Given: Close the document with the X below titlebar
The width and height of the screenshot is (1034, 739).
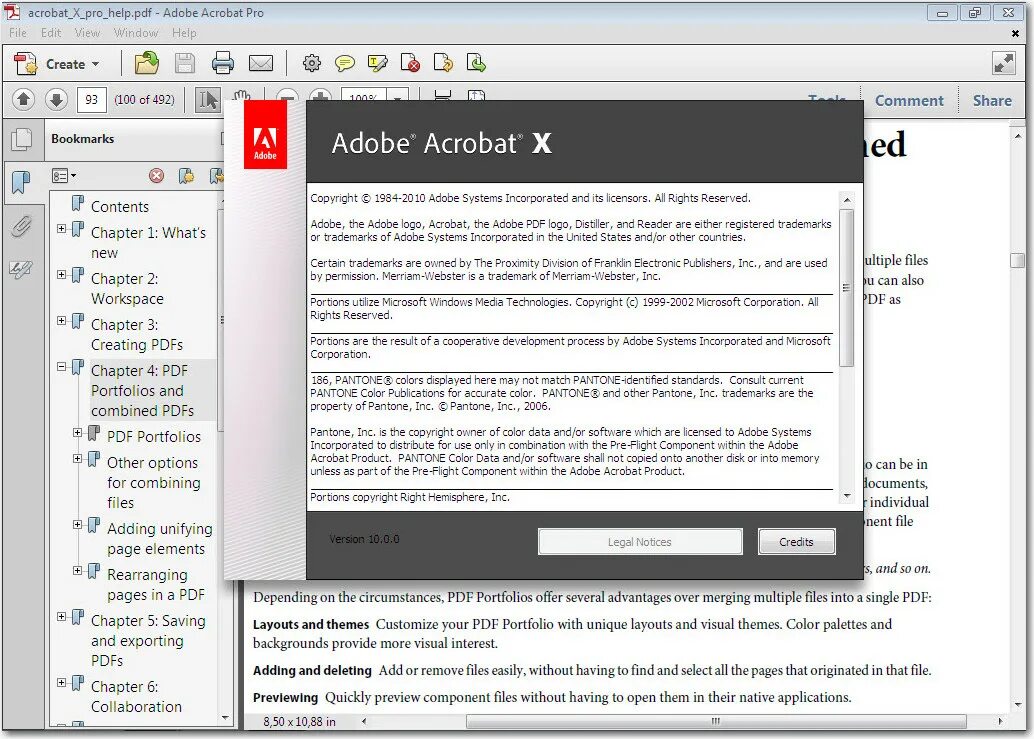Looking at the screenshot, I should pos(1016,33).
